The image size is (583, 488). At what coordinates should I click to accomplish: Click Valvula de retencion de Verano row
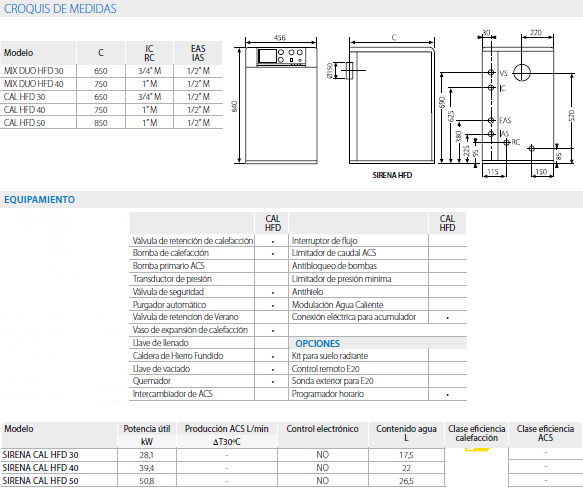coord(209,317)
